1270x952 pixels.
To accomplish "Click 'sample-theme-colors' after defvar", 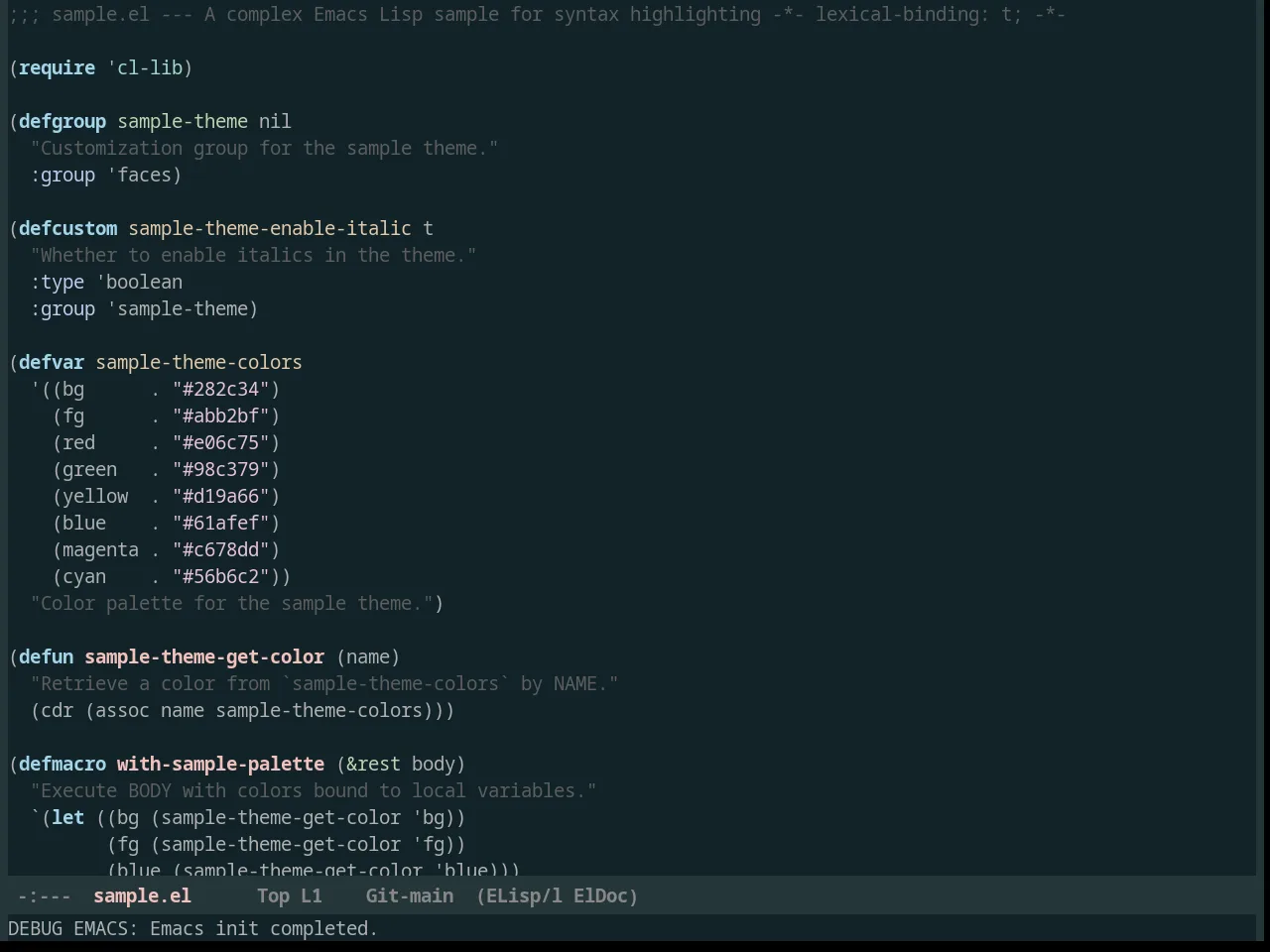I will tap(198, 362).
